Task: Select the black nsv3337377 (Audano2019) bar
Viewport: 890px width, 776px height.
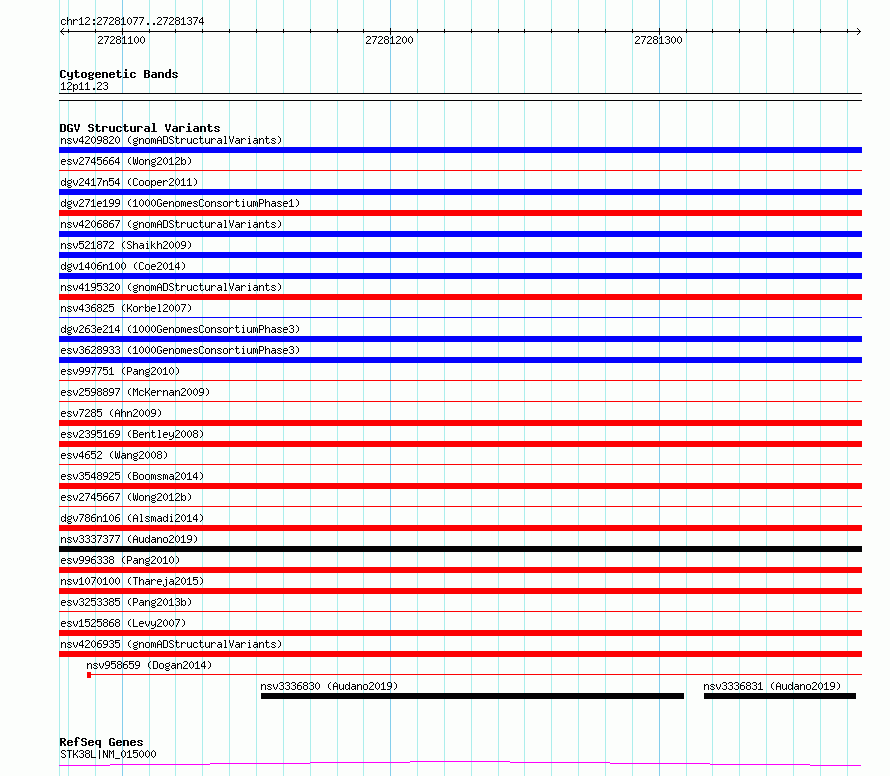Action: [x=460, y=549]
